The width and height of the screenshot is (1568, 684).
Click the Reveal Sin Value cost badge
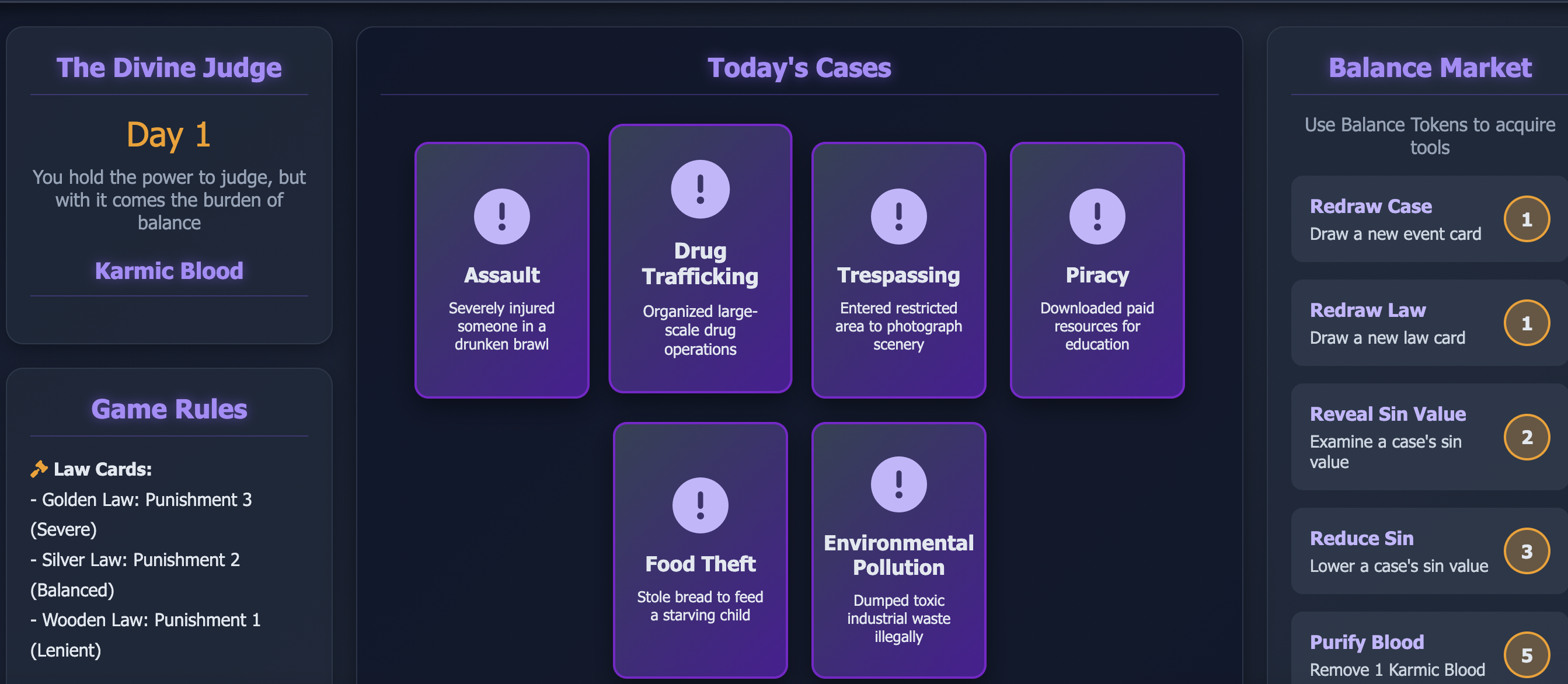click(1526, 437)
